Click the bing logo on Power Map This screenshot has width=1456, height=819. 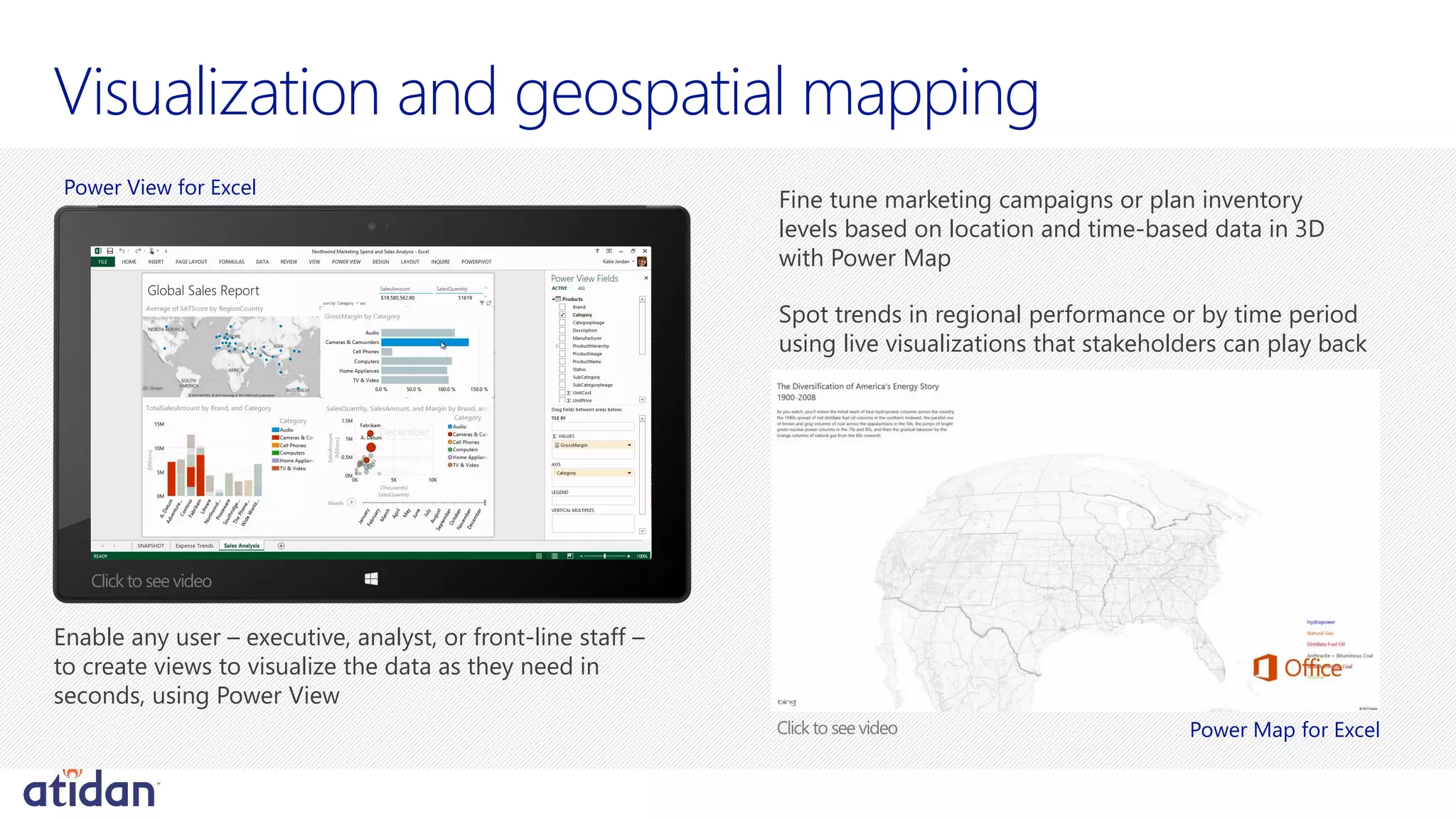tap(787, 702)
